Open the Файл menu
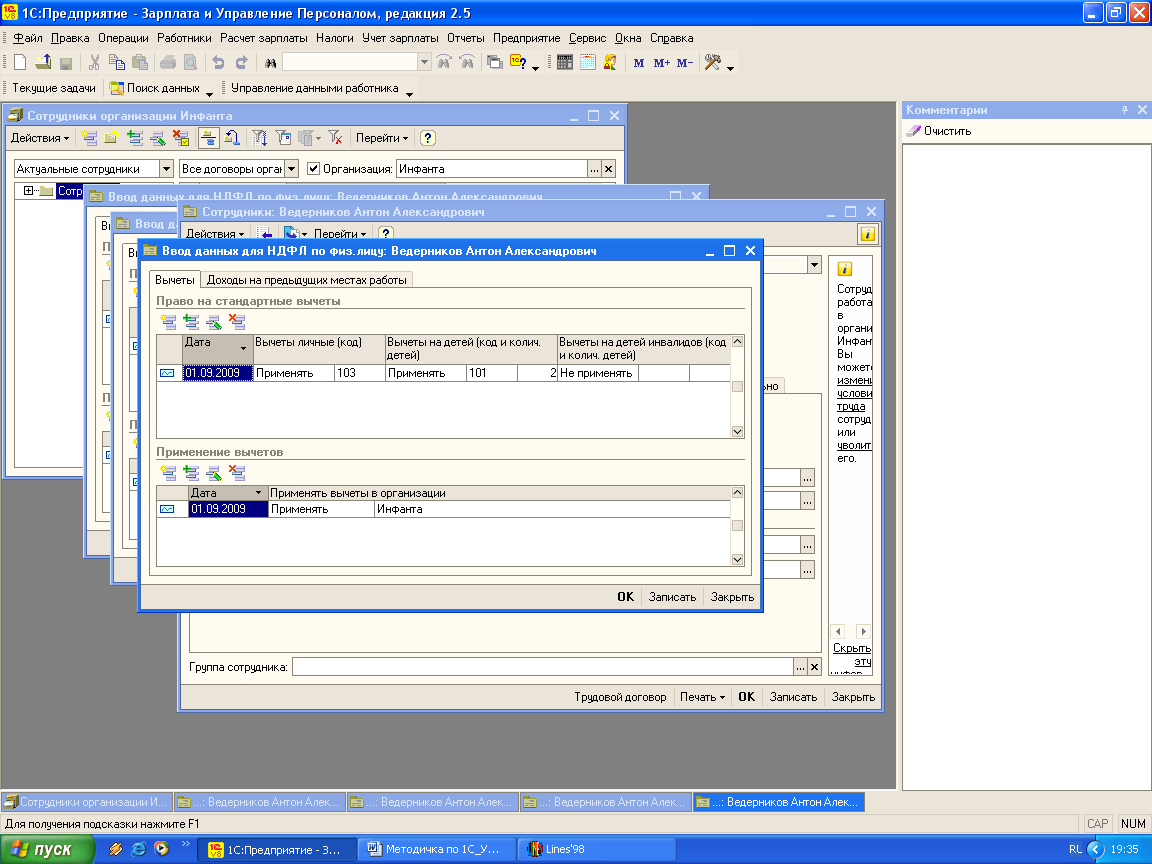This screenshot has width=1152, height=864. (28, 38)
